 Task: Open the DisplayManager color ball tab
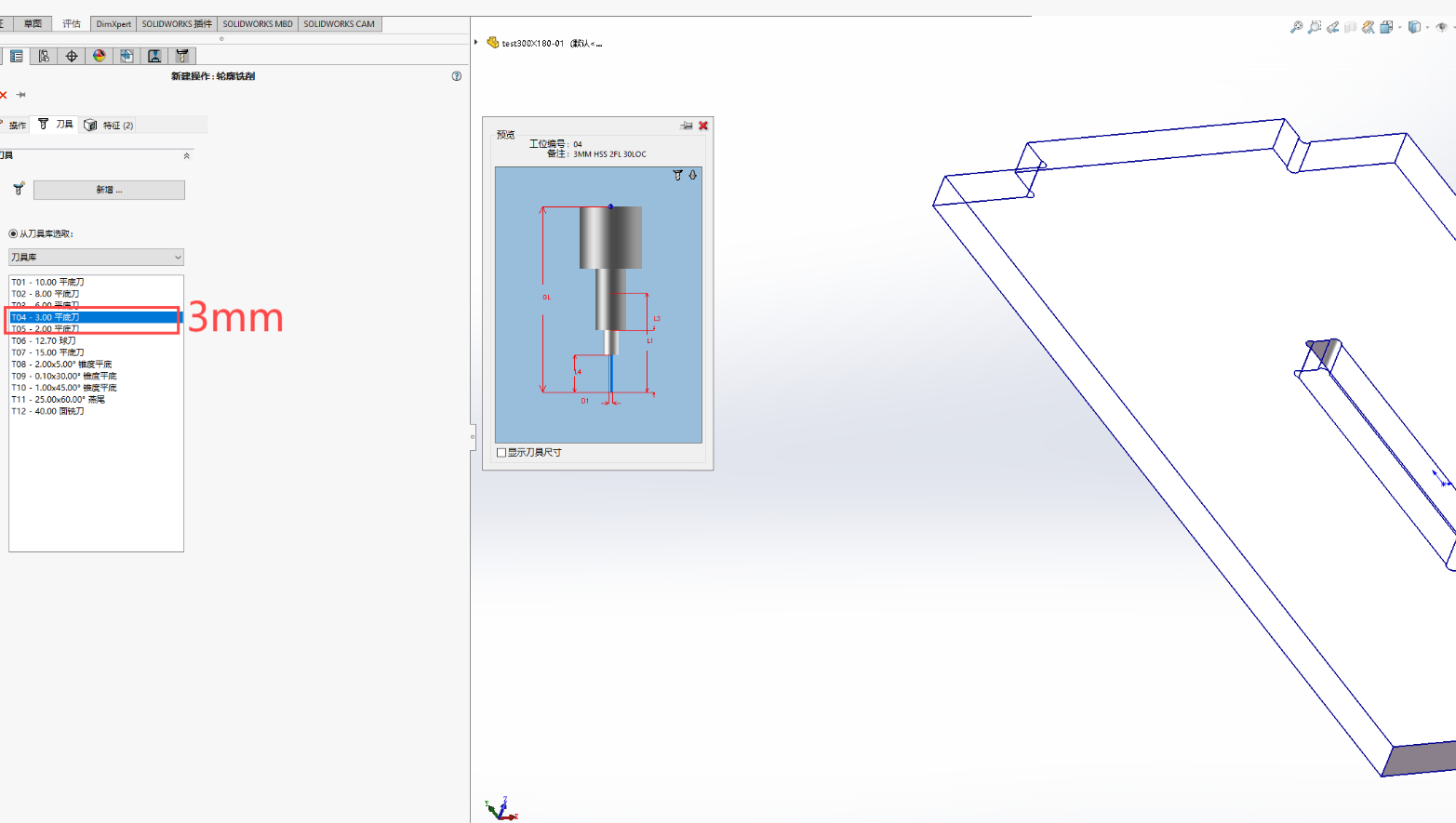click(100, 56)
